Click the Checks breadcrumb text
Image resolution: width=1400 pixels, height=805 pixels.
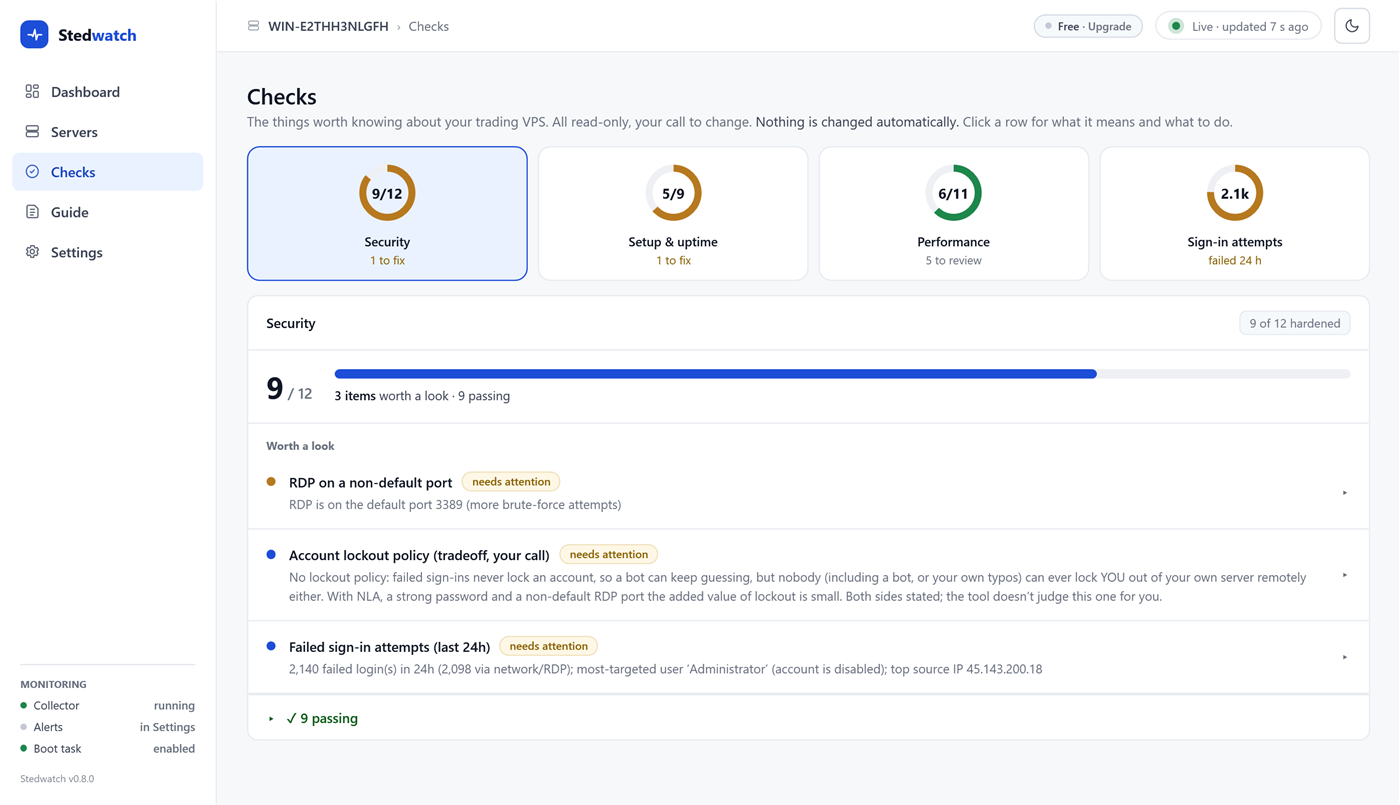pyautogui.click(x=428, y=26)
